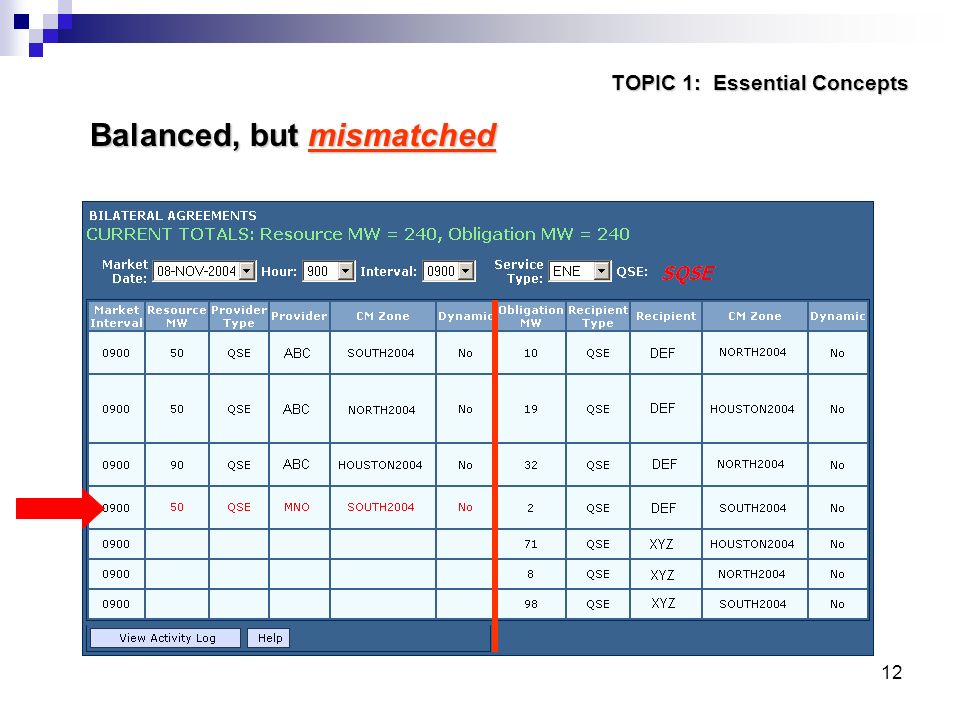The height and width of the screenshot is (720, 960).
Task: Click the provider zone cell HOUSTON2004 beside 90
Action: tap(381, 465)
